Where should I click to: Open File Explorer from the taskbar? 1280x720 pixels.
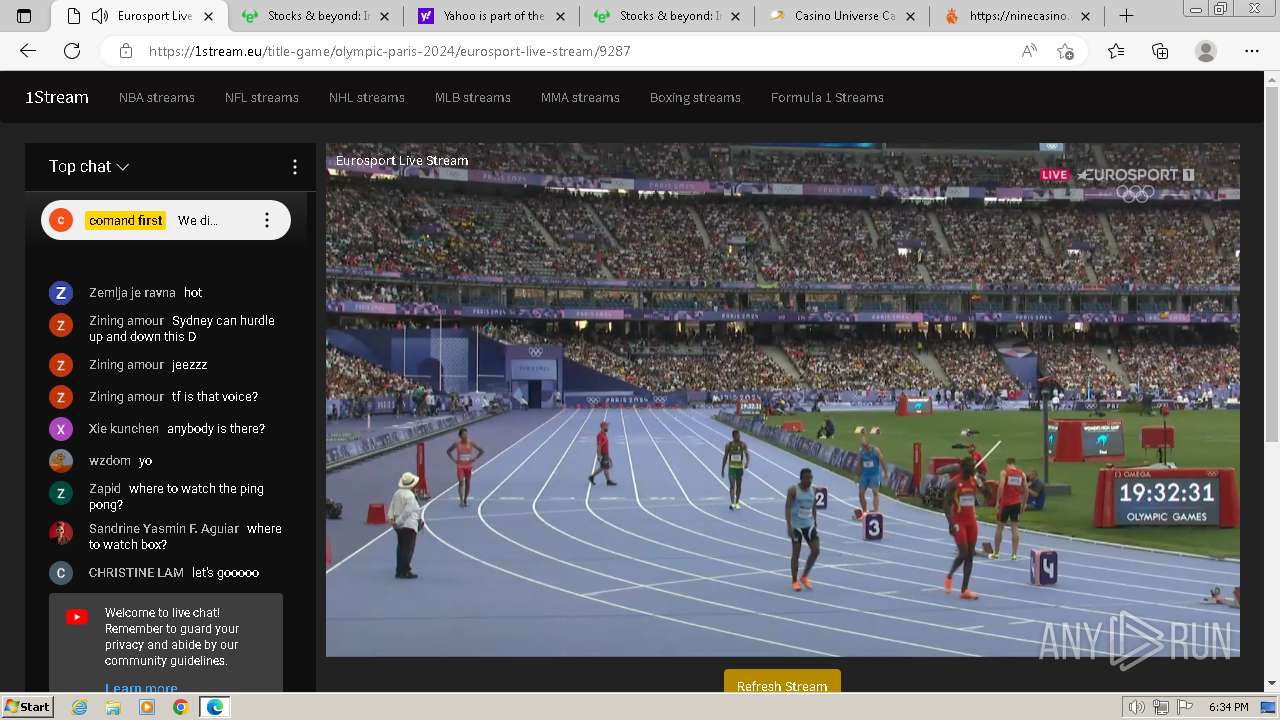point(113,707)
